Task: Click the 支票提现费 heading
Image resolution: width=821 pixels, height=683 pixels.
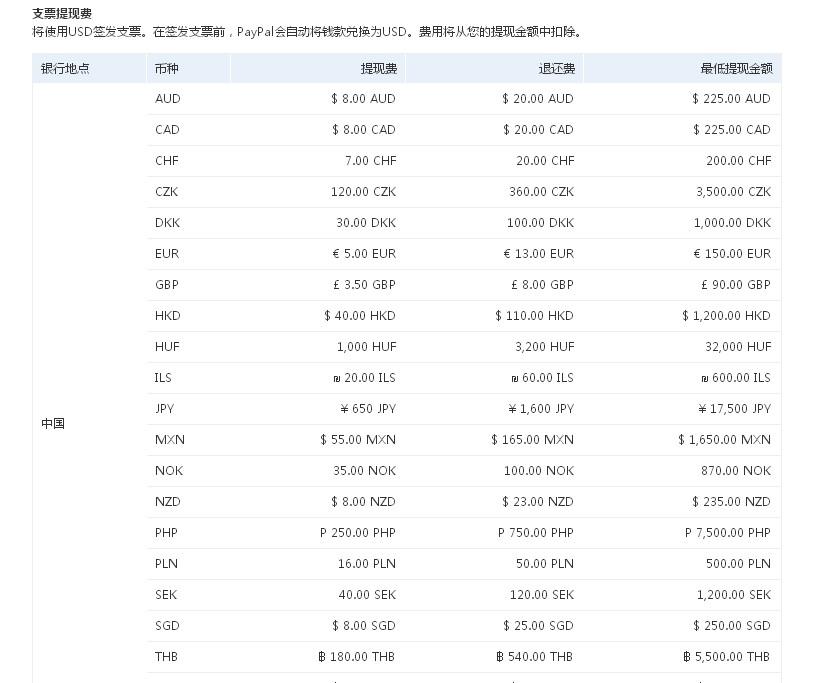Action: (x=62, y=13)
